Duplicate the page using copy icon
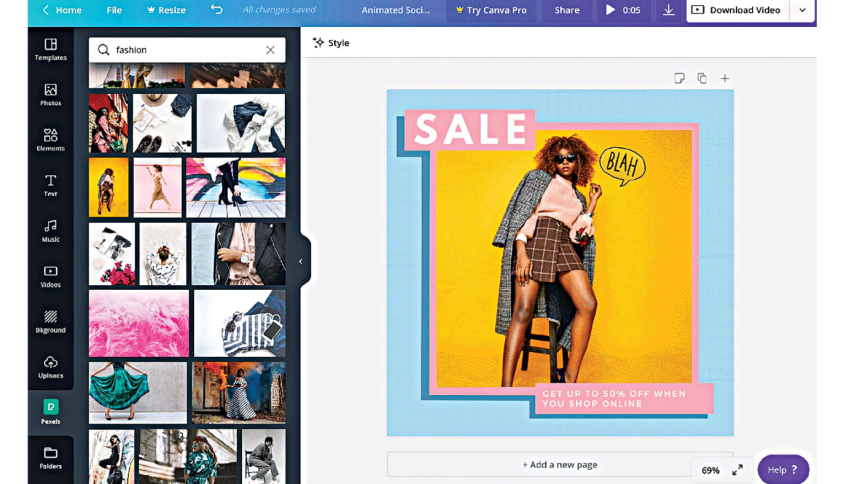 [702, 78]
